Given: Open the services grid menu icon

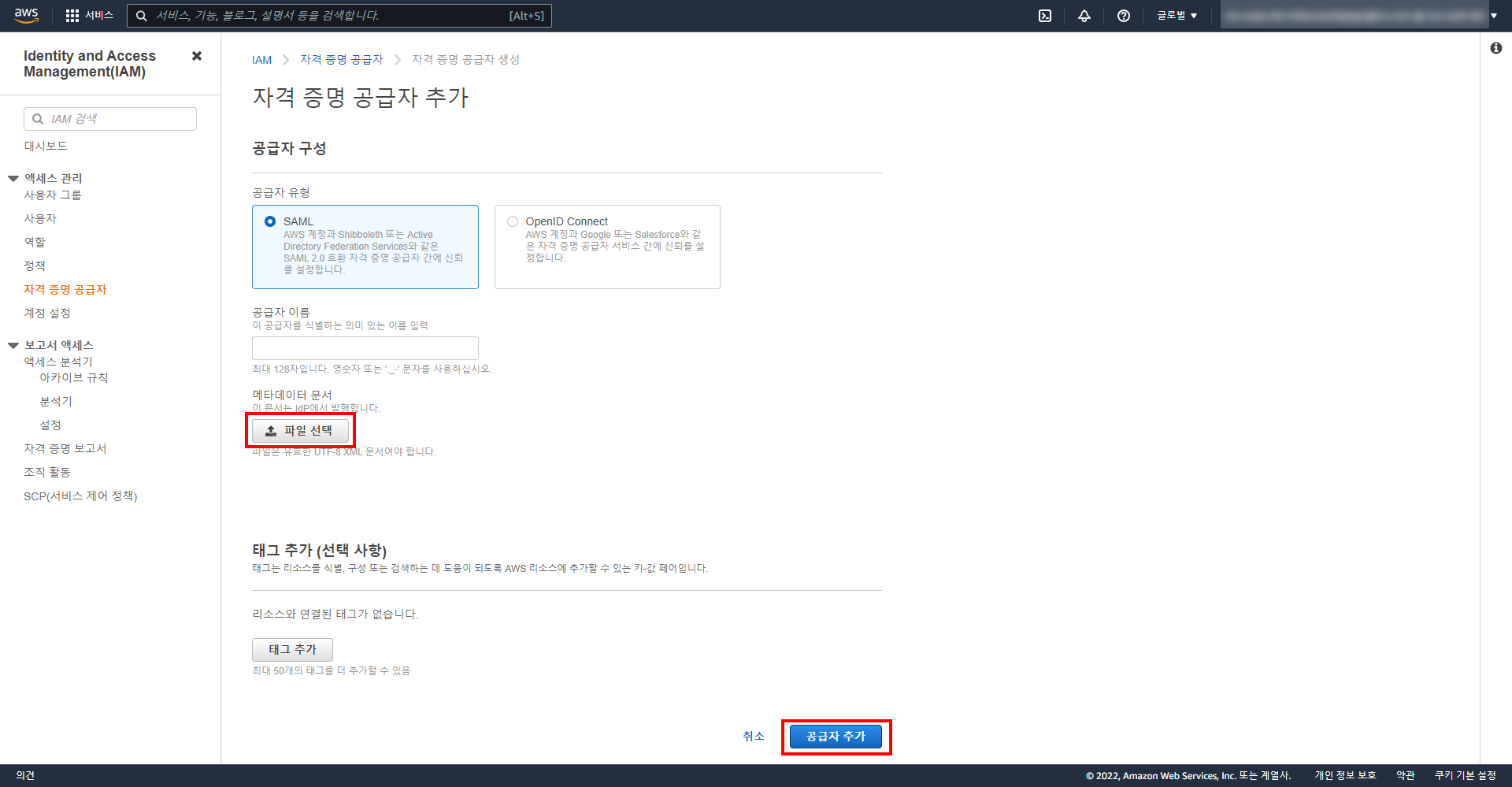Looking at the screenshot, I should pos(72,16).
